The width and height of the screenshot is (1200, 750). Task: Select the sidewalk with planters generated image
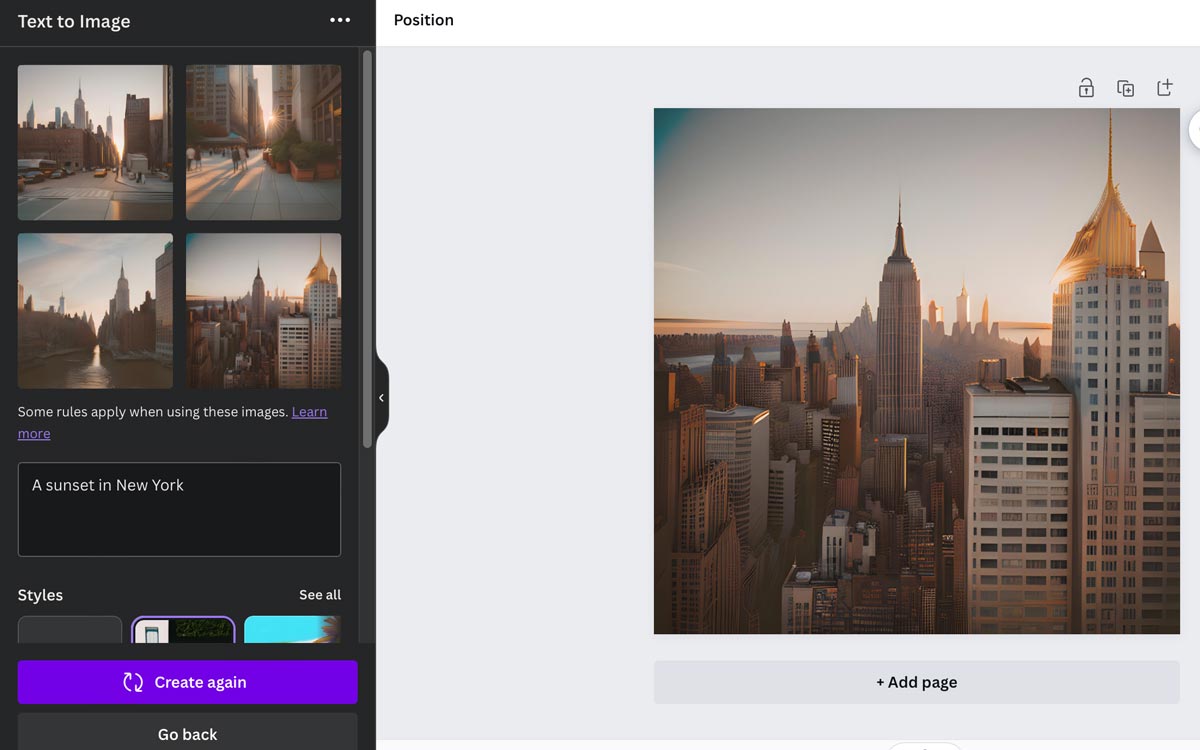[x=263, y=142]
